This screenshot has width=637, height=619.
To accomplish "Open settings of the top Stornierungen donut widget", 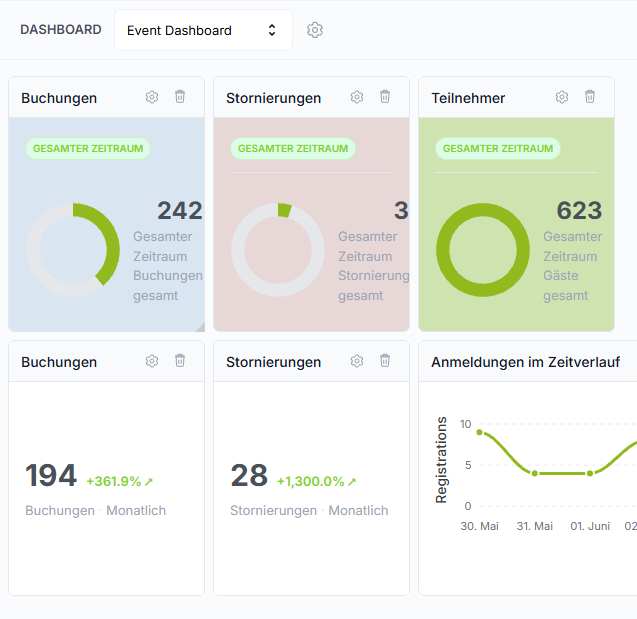I will 357,97.
